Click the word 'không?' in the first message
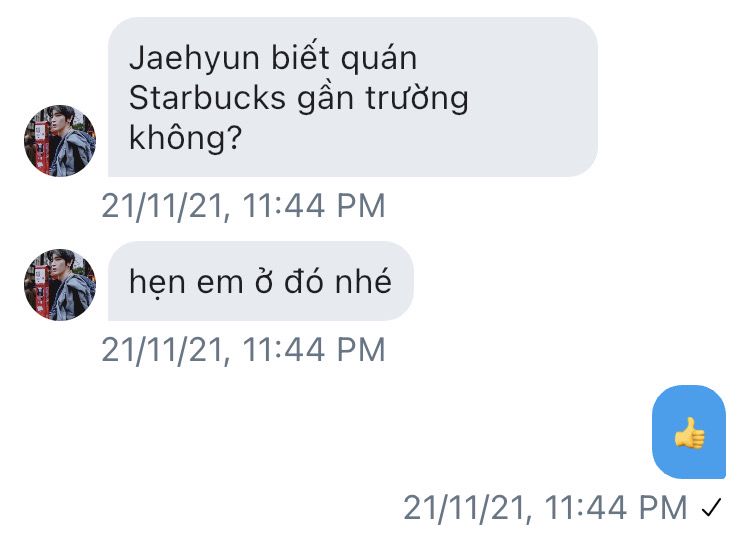750x555 pixels. coord(186,138)
